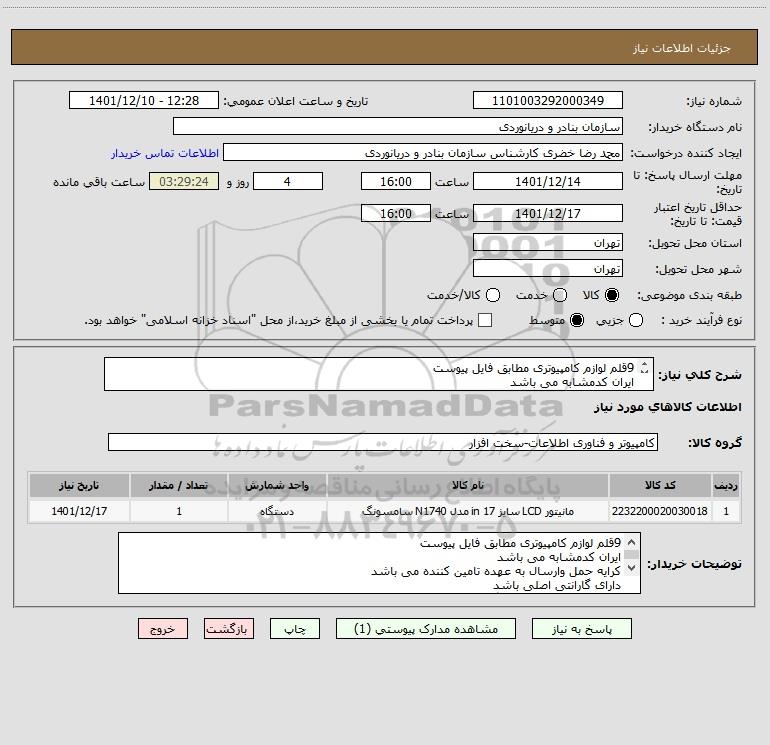Select the خدمت radio button

[560, 295]
